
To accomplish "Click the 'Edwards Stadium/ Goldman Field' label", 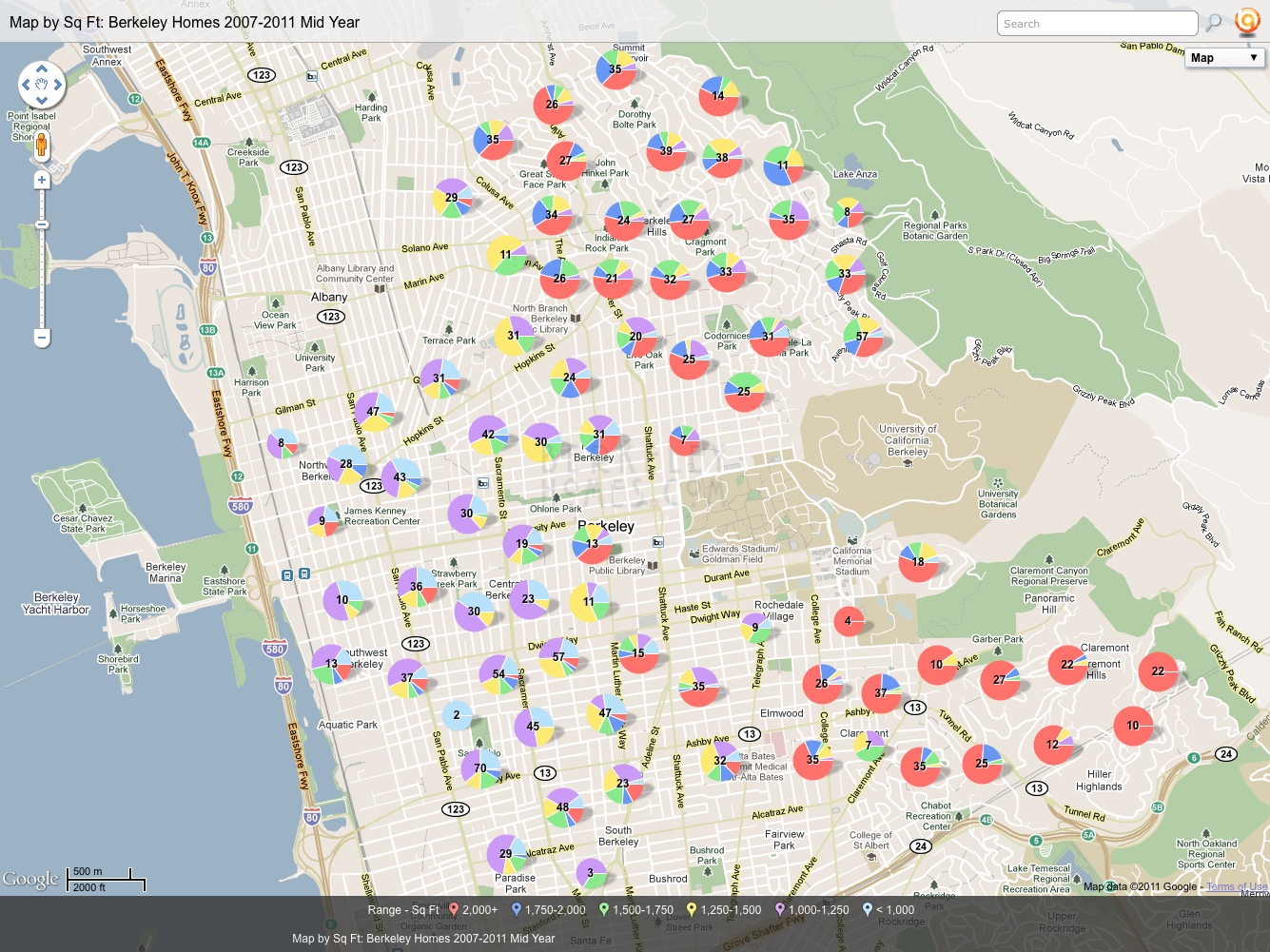I will [x=739, y=554].
